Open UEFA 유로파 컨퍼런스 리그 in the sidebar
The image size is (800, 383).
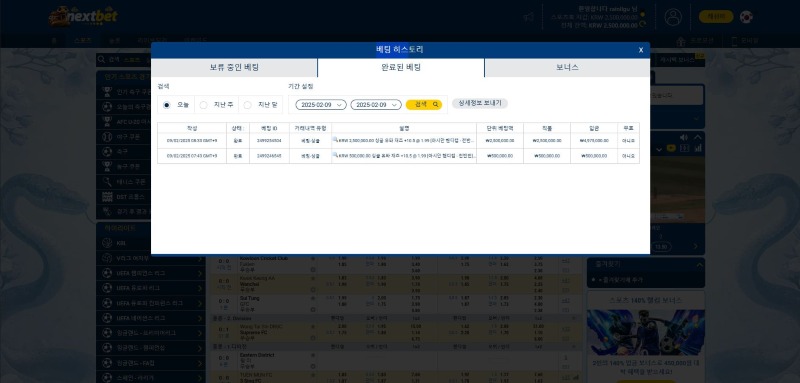pos(150,303)
